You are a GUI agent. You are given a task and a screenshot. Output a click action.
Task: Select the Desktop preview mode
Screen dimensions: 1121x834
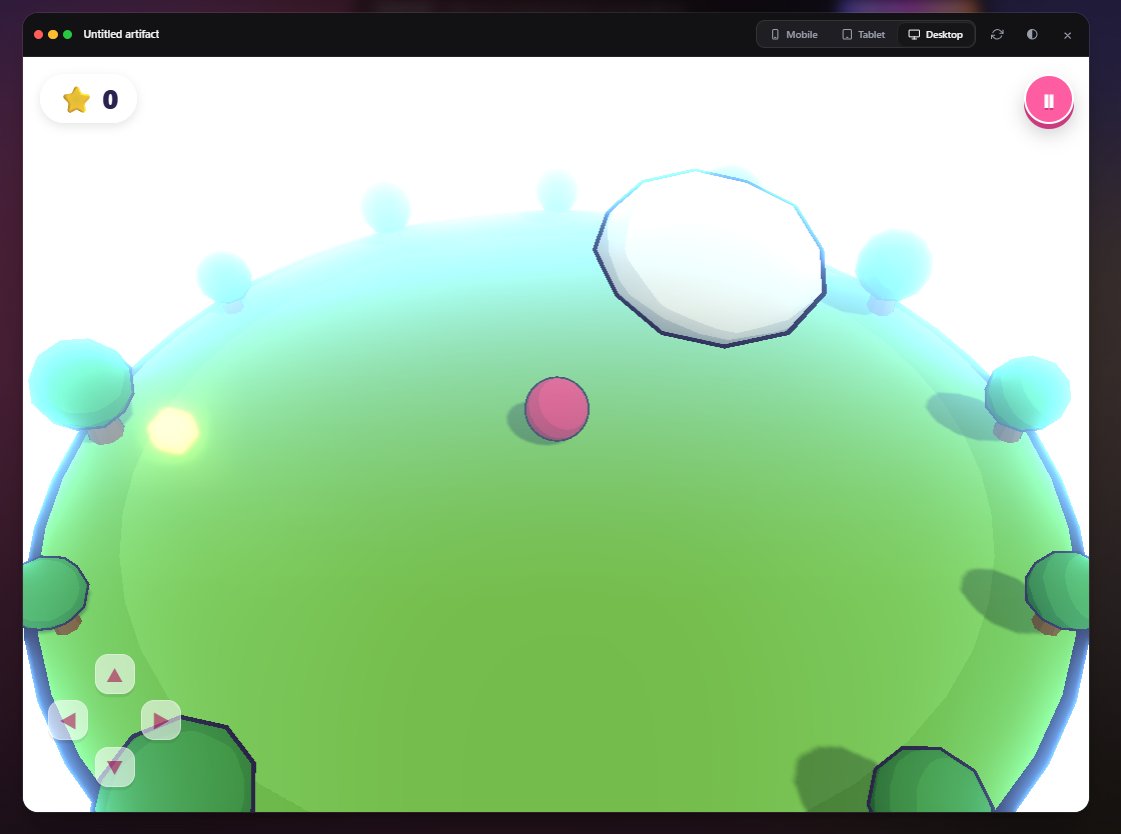pos(935,34)
